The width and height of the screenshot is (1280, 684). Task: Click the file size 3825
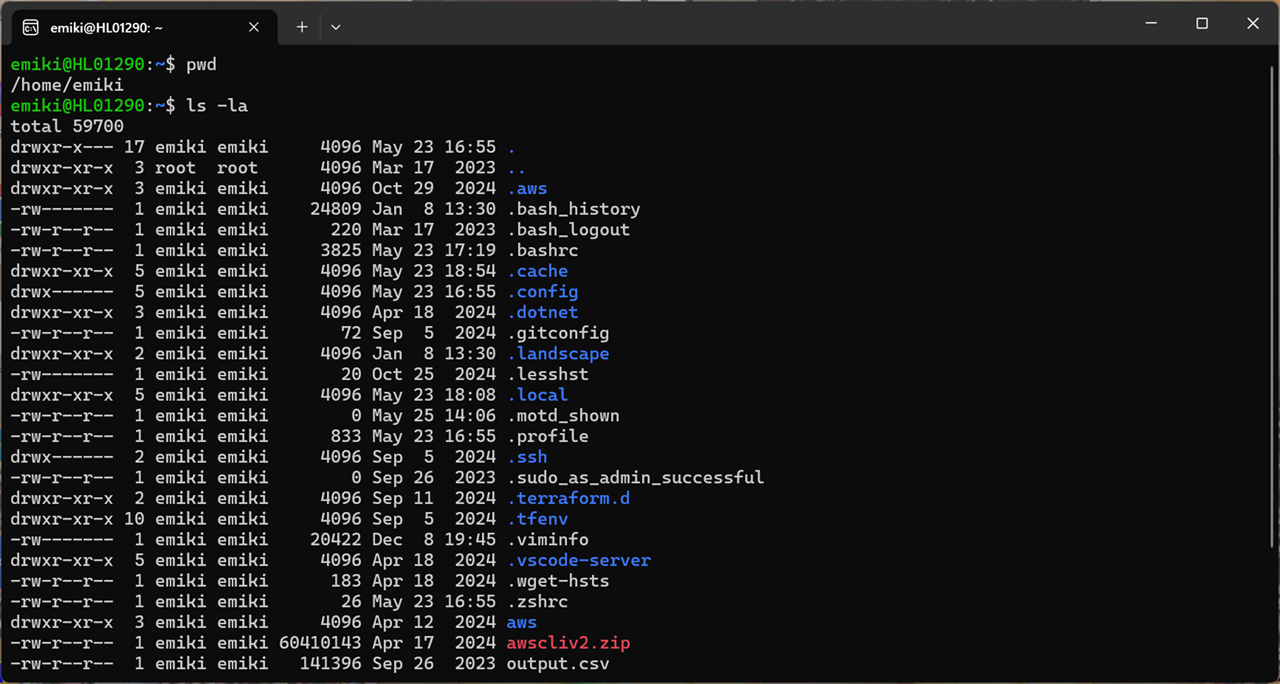click(x=341, y=251)
